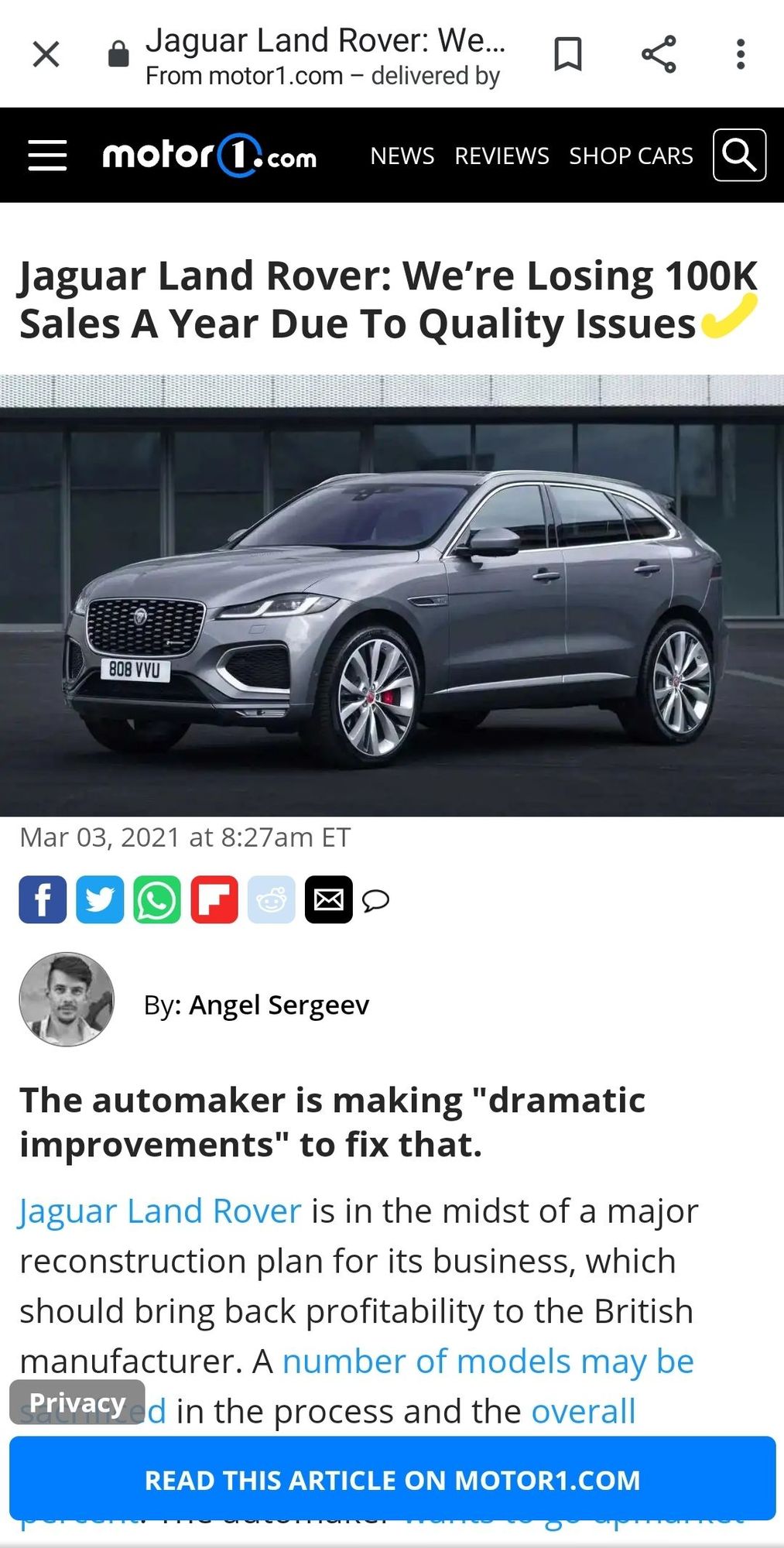Share article via WhatsApp
Viewport: 784px width, 1548px height.
[157, 899]
